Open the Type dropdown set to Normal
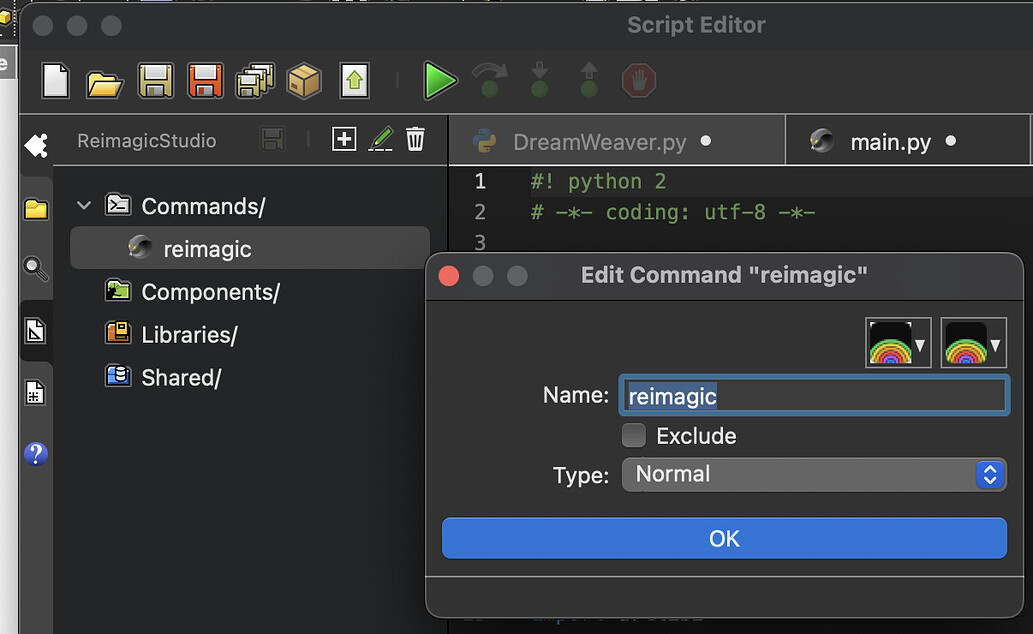 813,474
